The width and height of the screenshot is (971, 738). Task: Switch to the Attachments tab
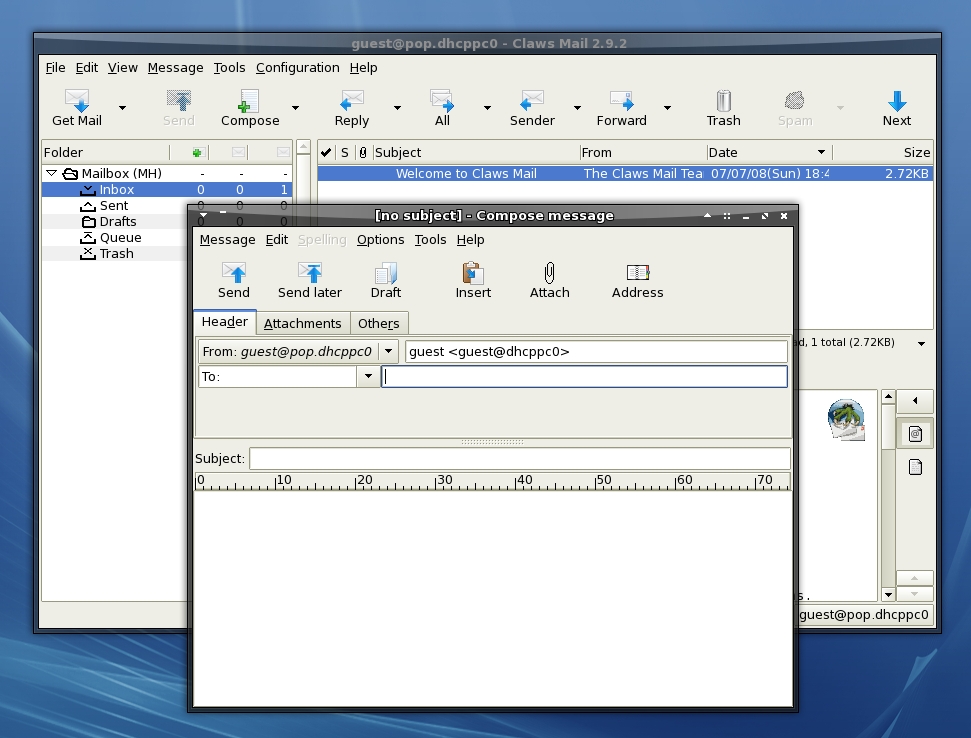pyautogui.click(x=302, y=323)
